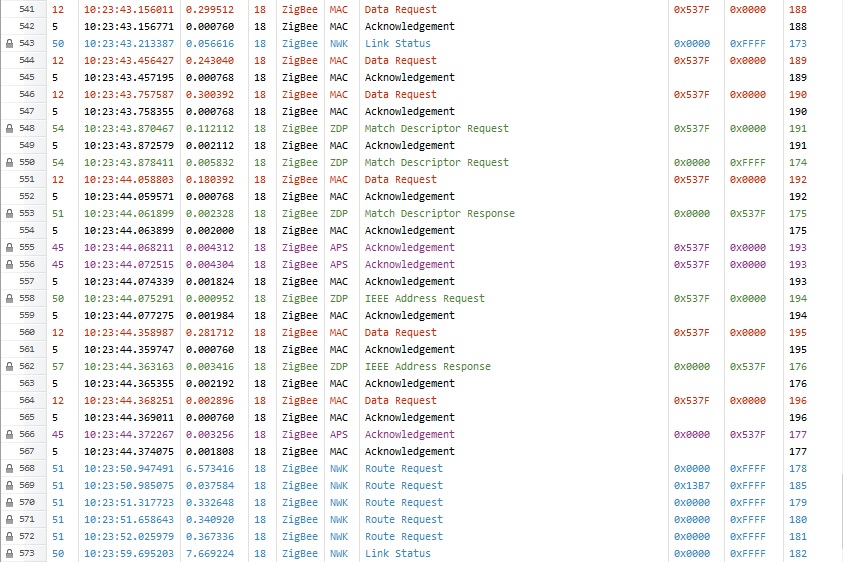Select 'Route Request' in packet 568
This screenshot has width=843, height=562.
pyautogui.click(x=404, y=468)
